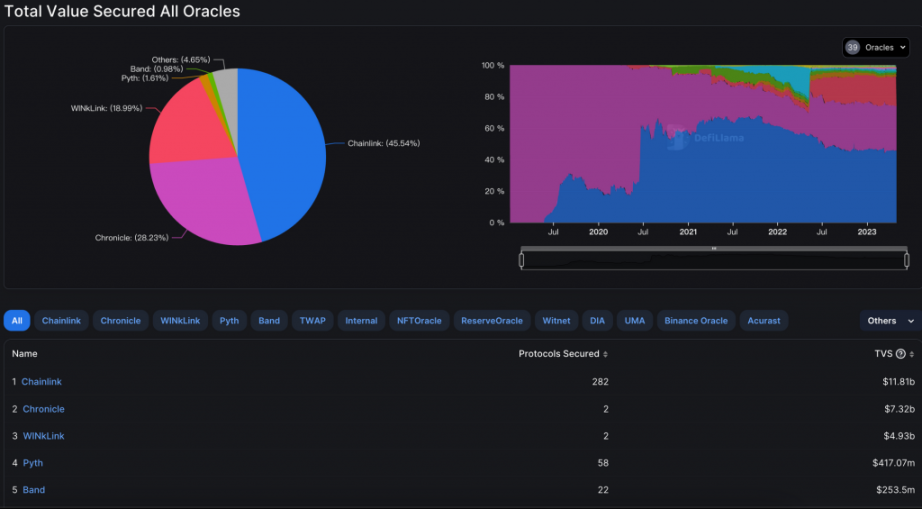Select the ReserveOracle filter chip

click(x=492, y=321)
